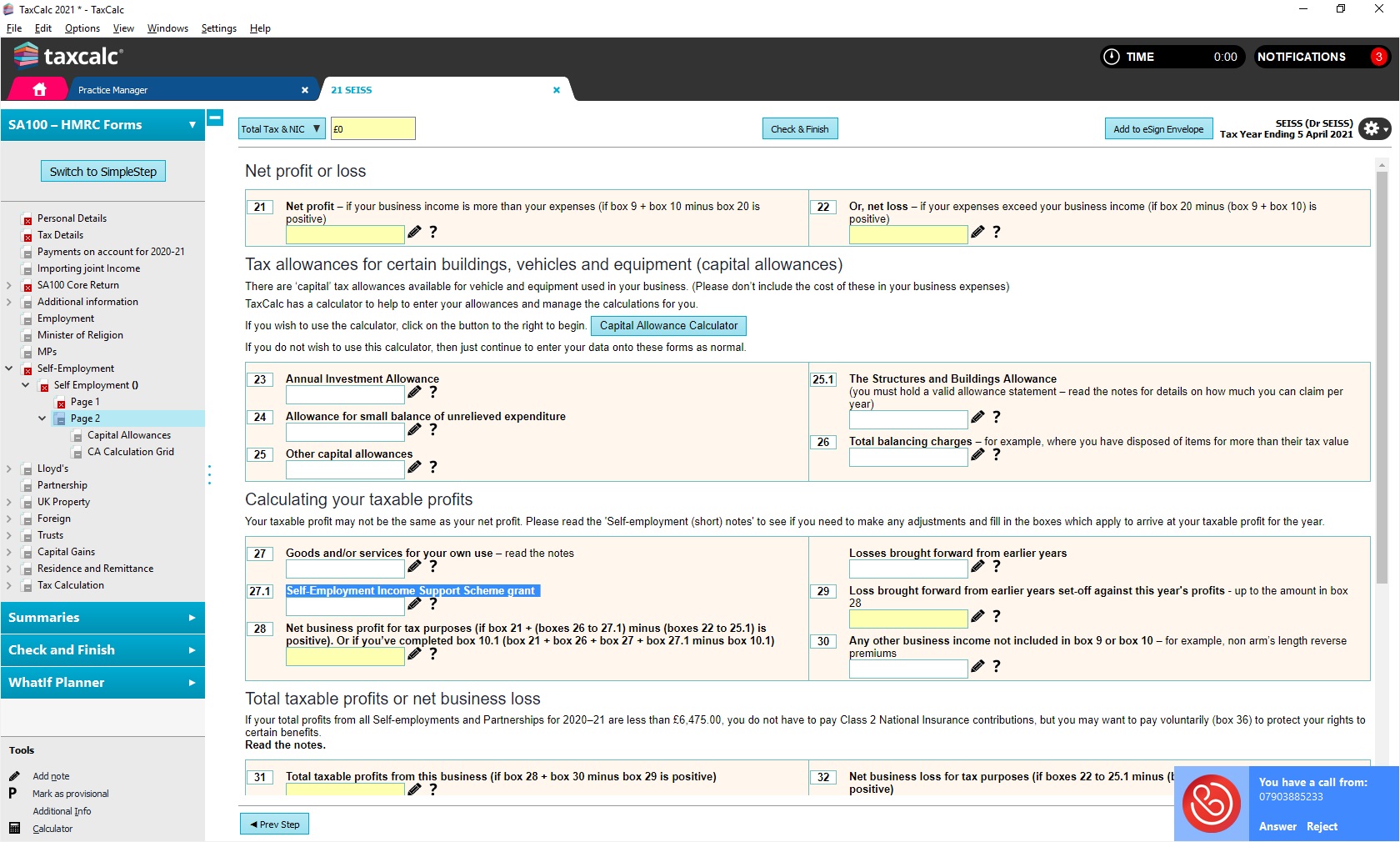Click the Total Tax & NIC value field
This screenshot has width=1400, height=842.
(372, 128)
